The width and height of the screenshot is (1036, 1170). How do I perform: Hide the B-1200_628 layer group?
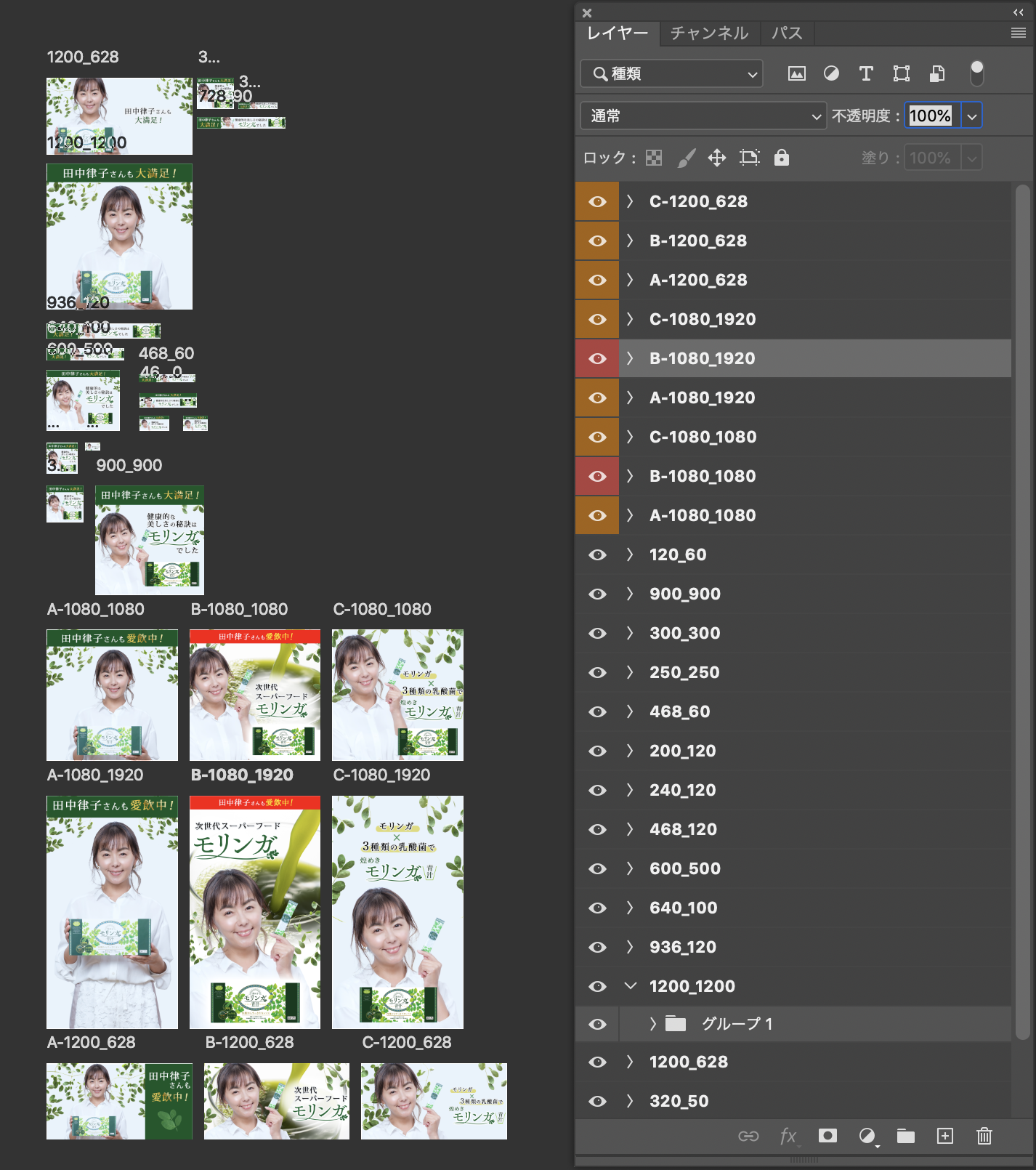[x=597, y=241]
